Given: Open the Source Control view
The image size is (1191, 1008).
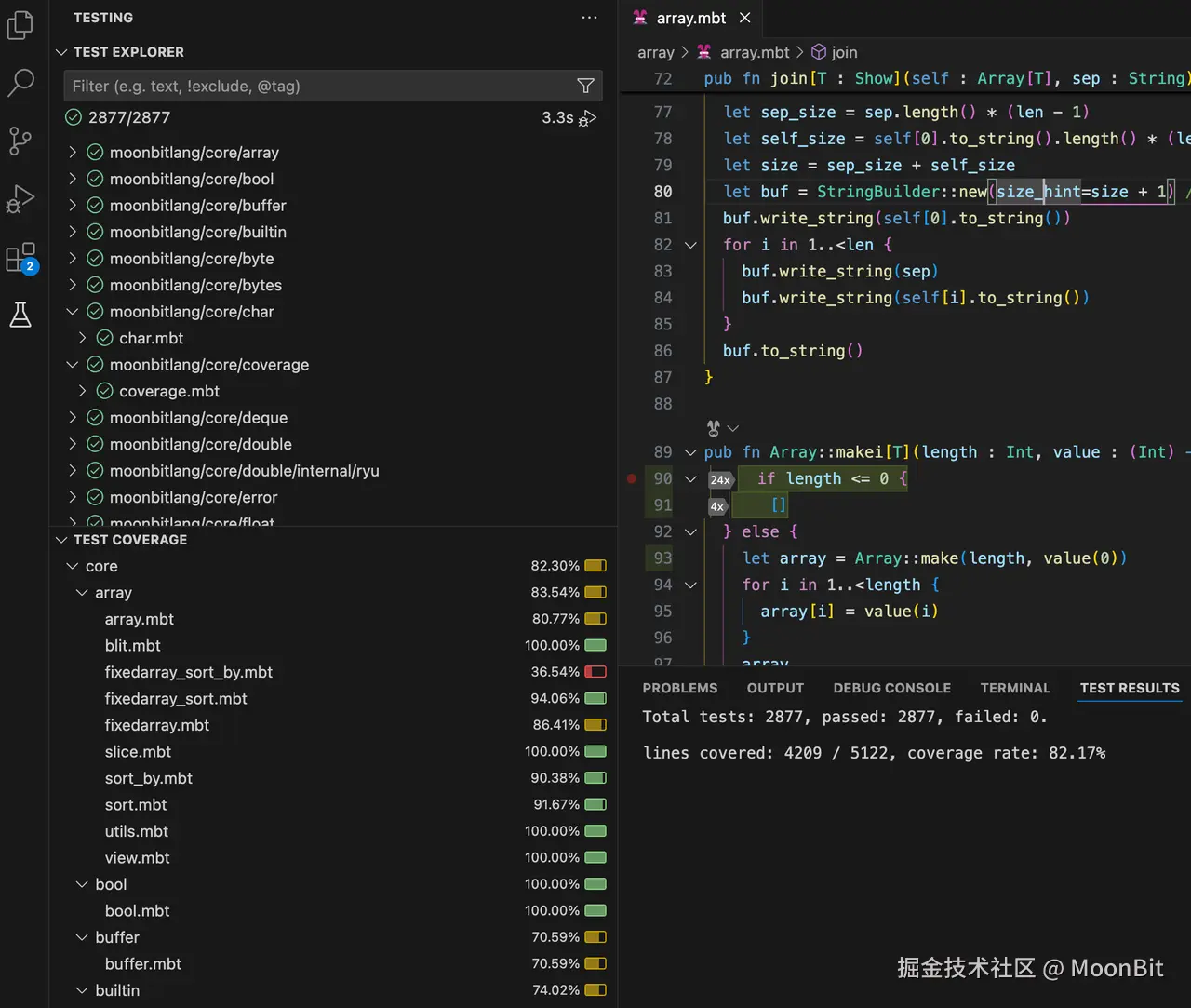Looking at the screenshot, I should coord(20,141).
